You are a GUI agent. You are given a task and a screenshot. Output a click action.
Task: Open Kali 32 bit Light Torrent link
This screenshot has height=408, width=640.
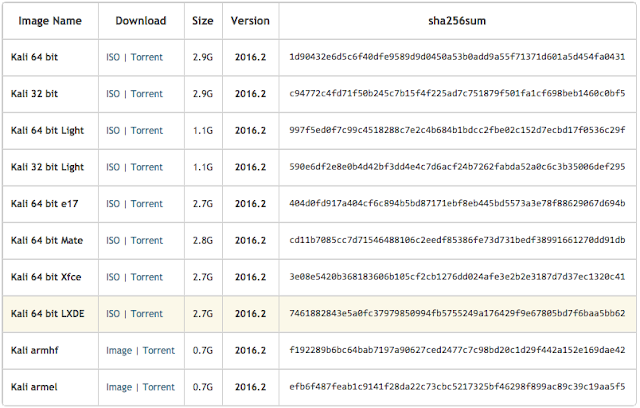(147, 167)
